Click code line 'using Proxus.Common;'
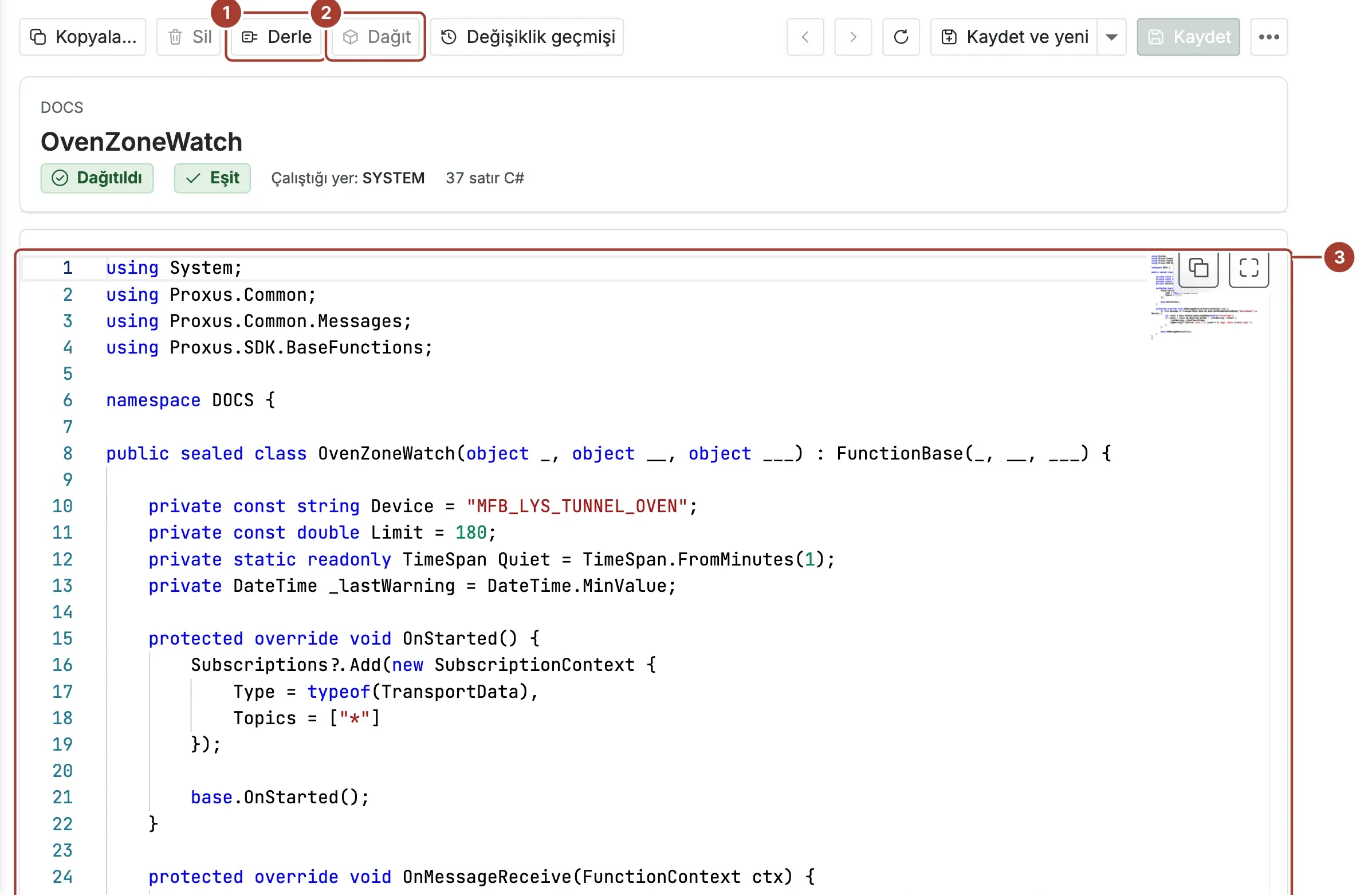 coord(211,295)
